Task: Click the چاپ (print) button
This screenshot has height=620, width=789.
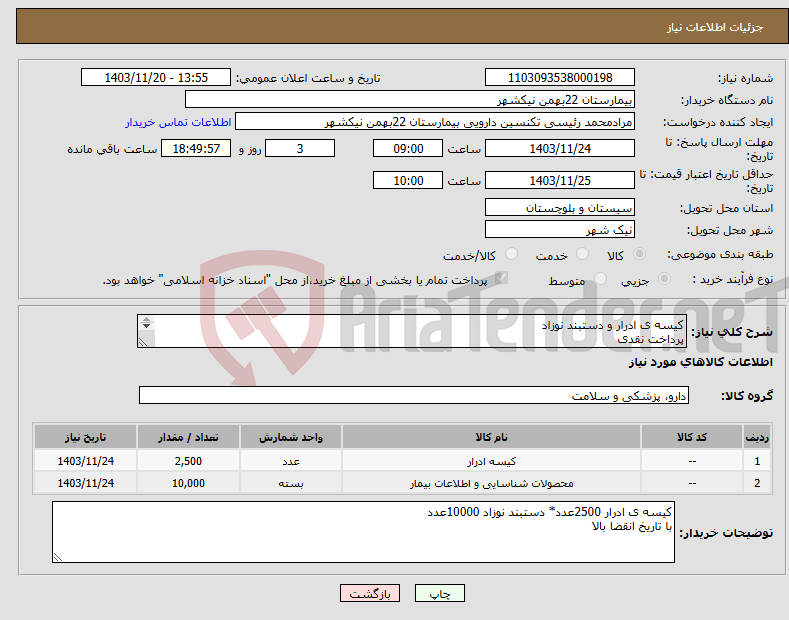Action: (439, 594)
